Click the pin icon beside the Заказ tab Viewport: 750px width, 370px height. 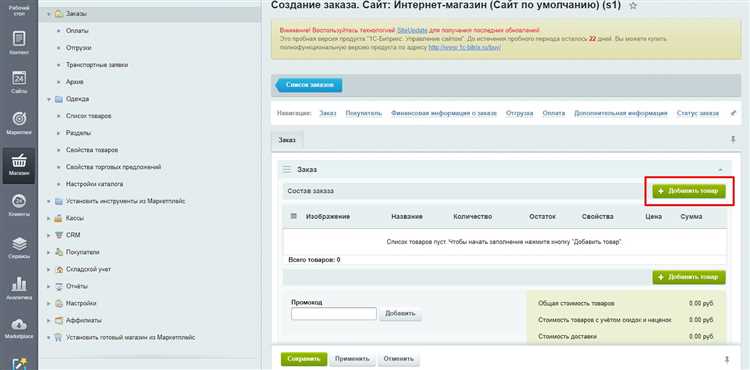coord(733,140)
